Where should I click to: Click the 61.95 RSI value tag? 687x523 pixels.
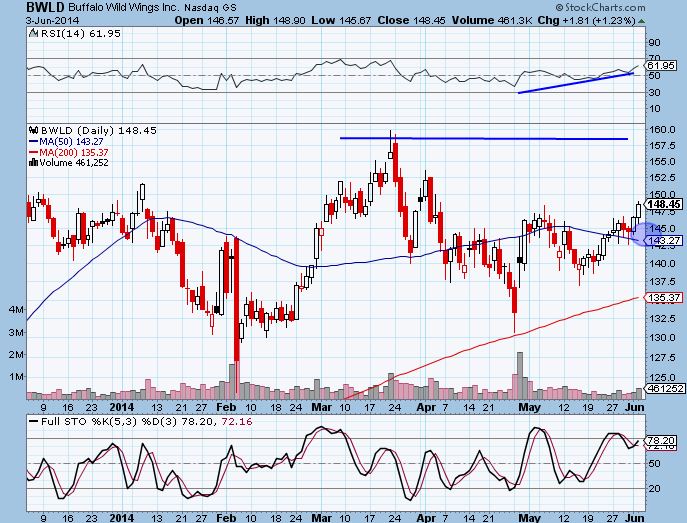[661, 66]
